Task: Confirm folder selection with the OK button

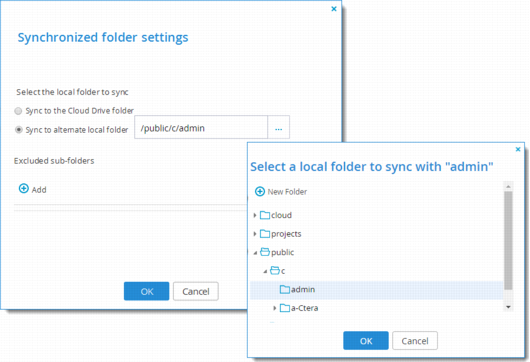Action: click(x=366, y=341)
